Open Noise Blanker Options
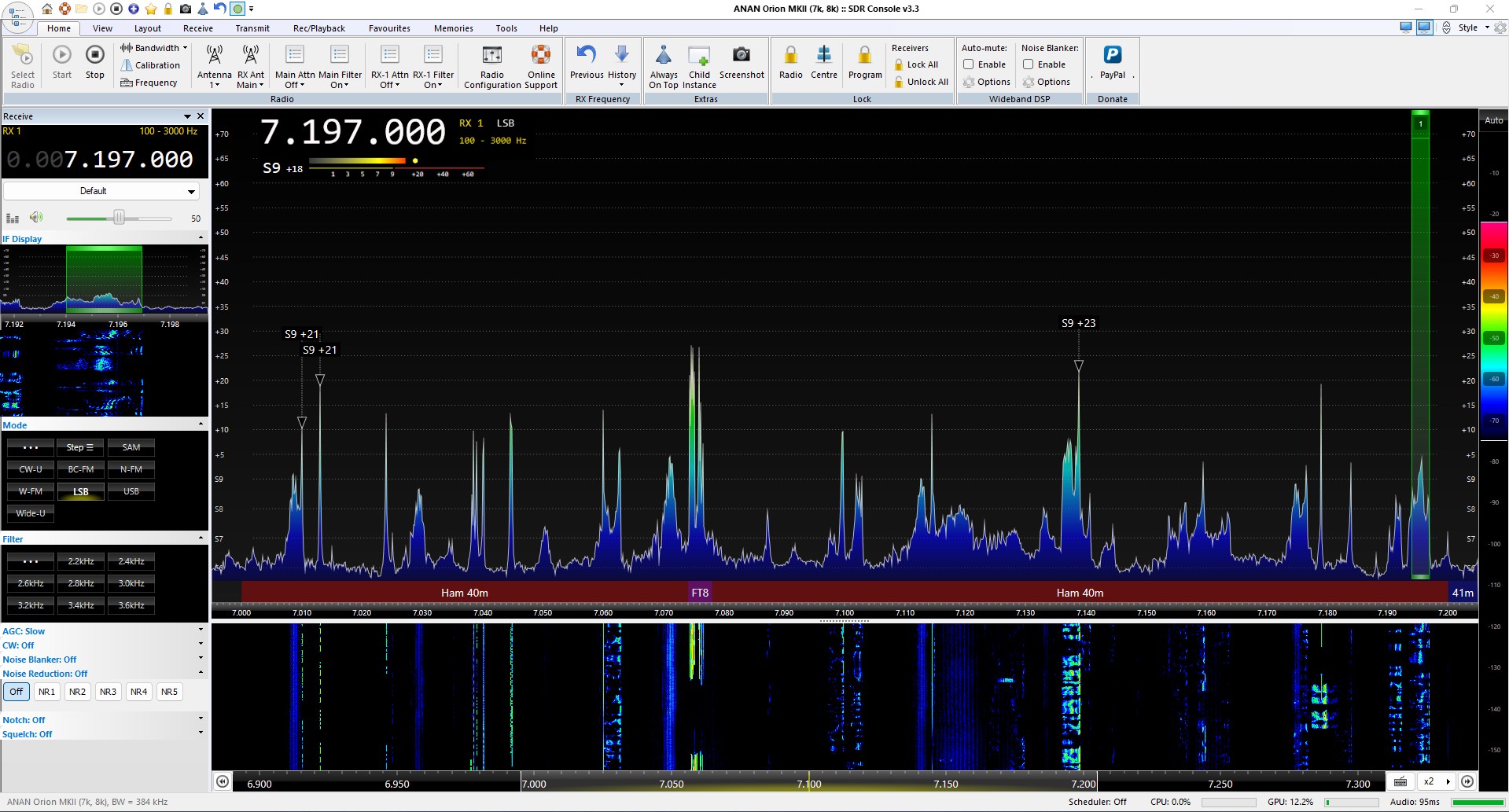This screenshot has height=812, width=1509. (x=1047, y=82)
